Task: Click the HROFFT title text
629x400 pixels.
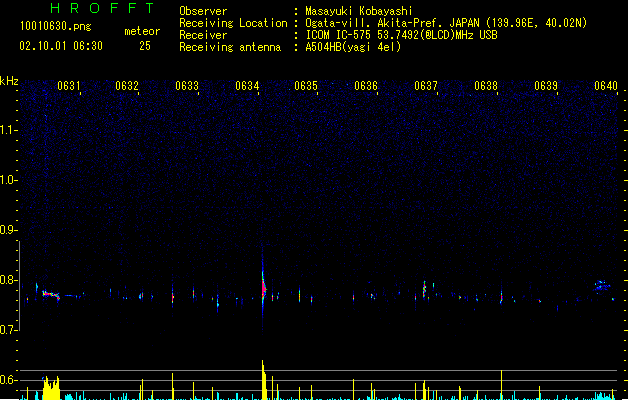Action: (103, 8)
